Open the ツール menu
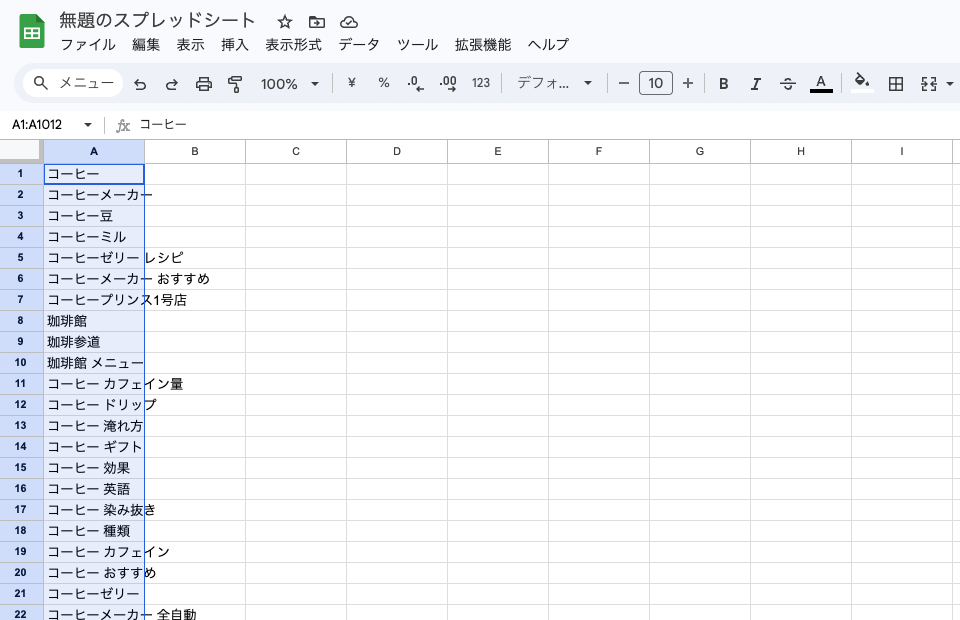 point(418,45)
